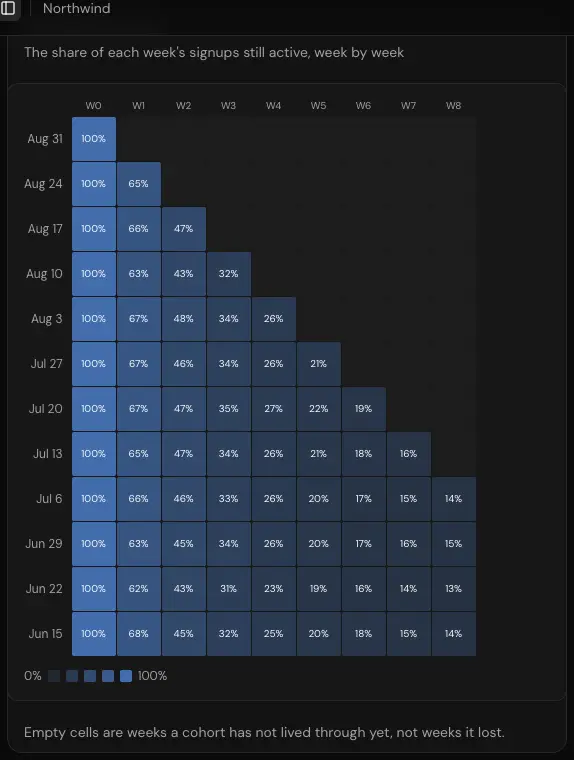Pick the Aug 10 W3 32% cell

[229, 274]
